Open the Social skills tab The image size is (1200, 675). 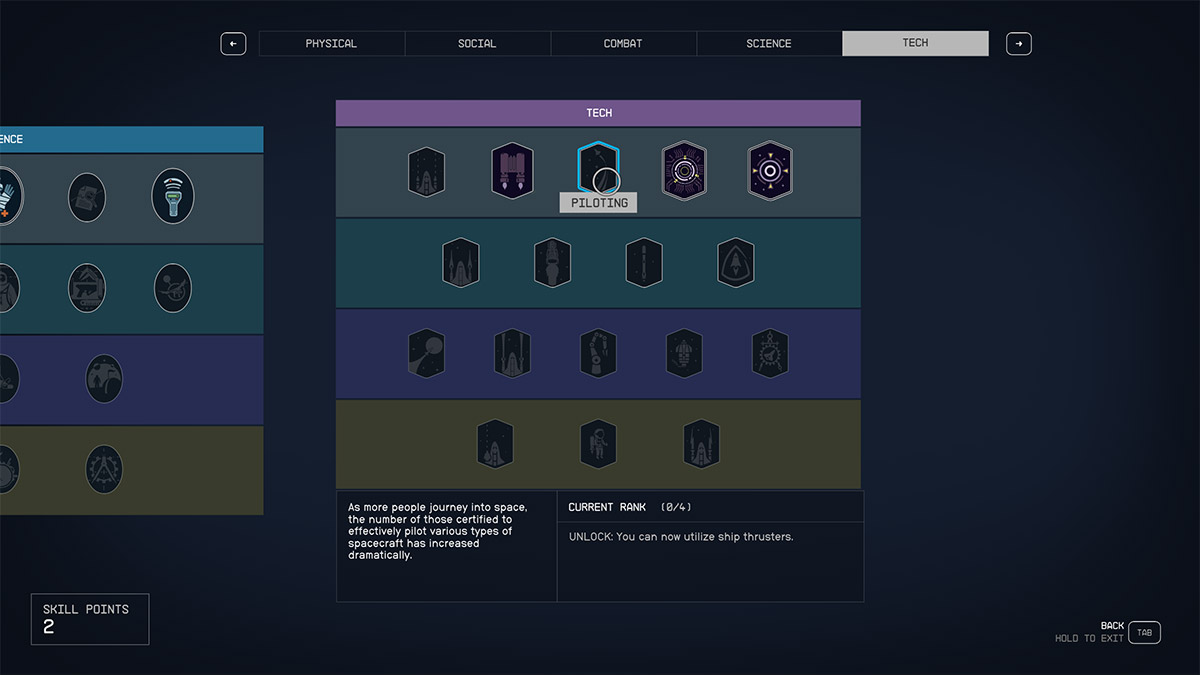(478, 44)
